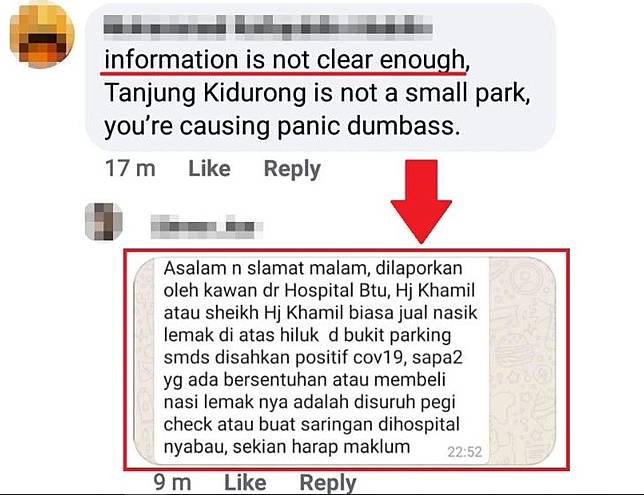
Task: Open the top commenter's blurred profile name
Action: (x=268, y=27)
